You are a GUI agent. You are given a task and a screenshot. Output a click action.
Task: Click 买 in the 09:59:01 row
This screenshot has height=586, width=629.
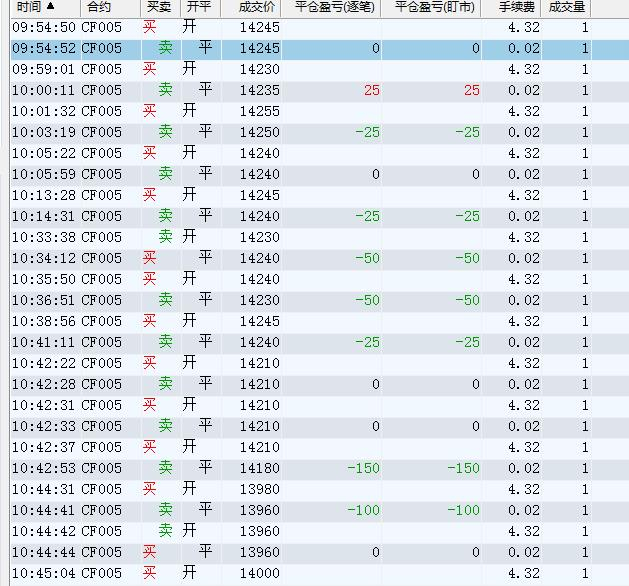click(x=149, y=69)
